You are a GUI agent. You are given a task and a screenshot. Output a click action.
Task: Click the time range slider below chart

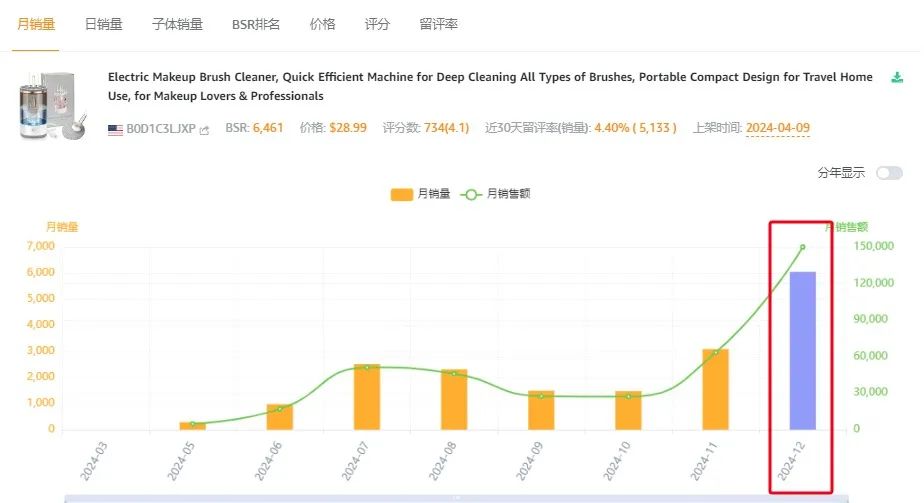[457, 498]
